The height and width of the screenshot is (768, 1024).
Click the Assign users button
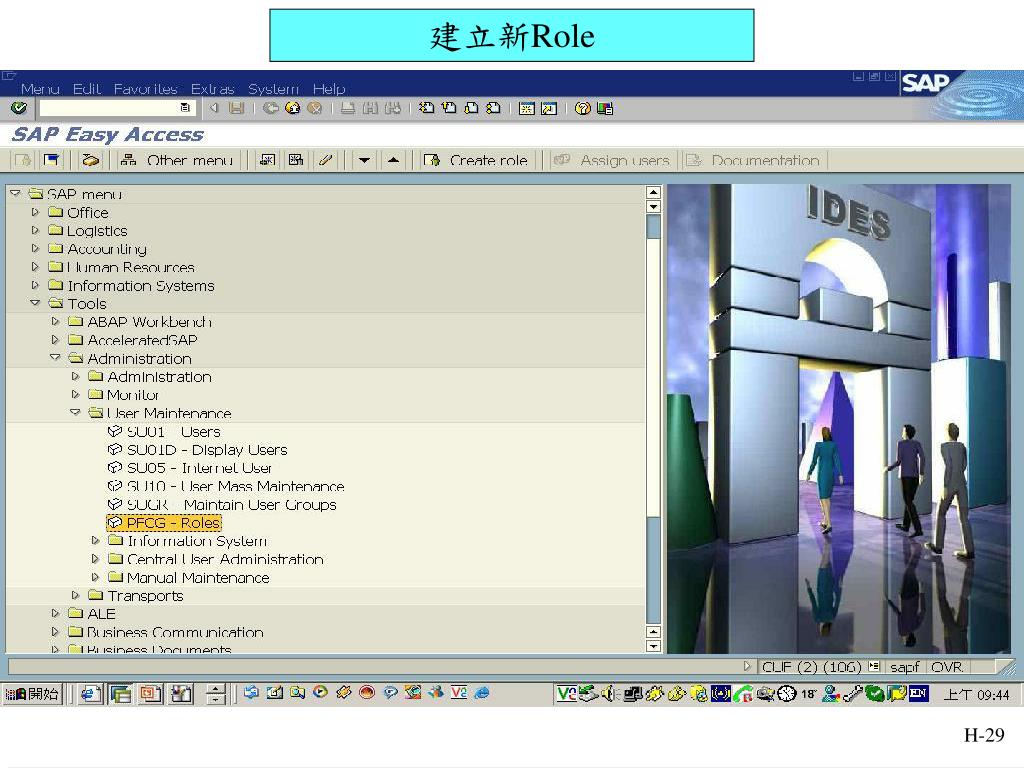613,160
